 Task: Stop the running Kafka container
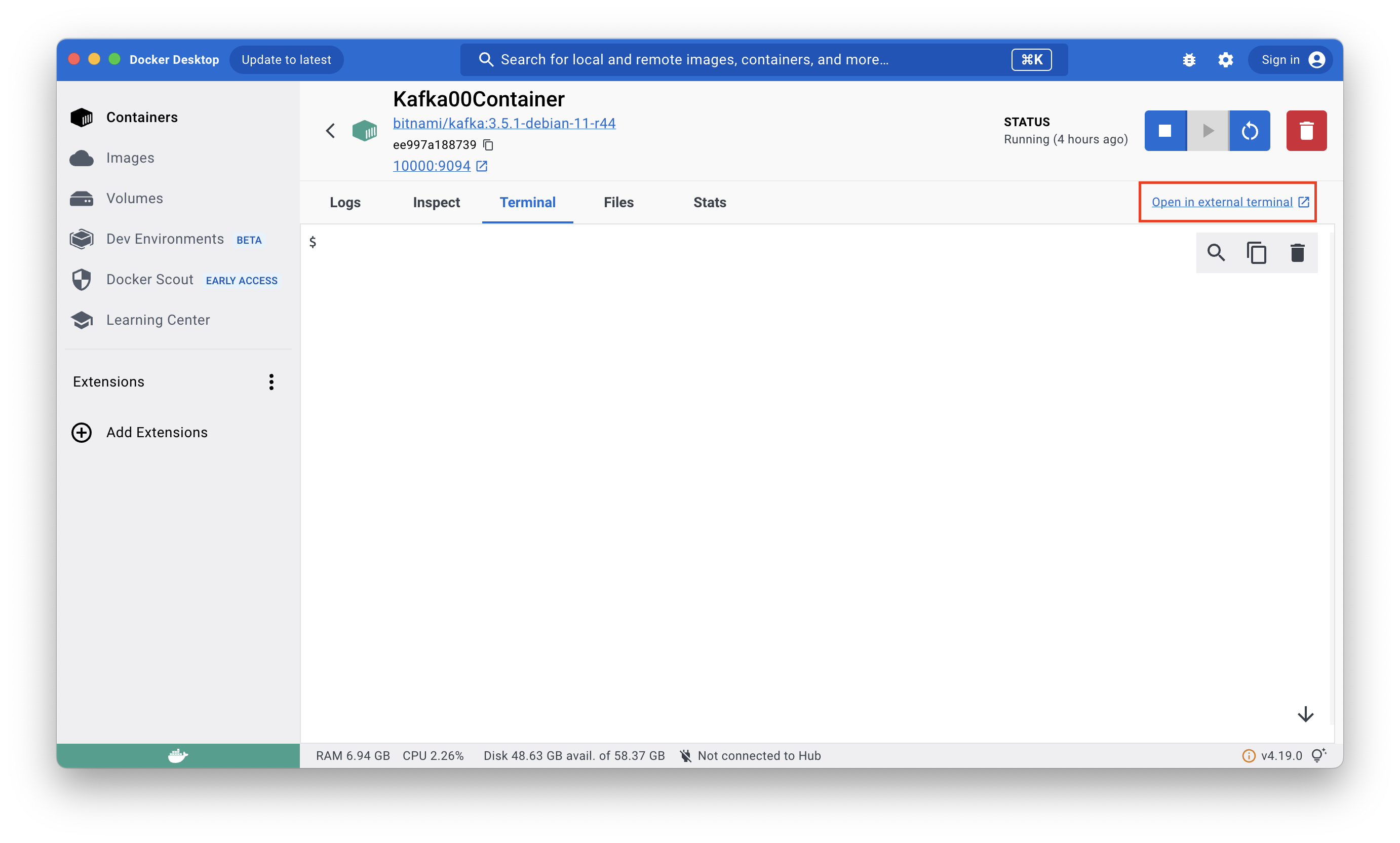pos(1165,131)
